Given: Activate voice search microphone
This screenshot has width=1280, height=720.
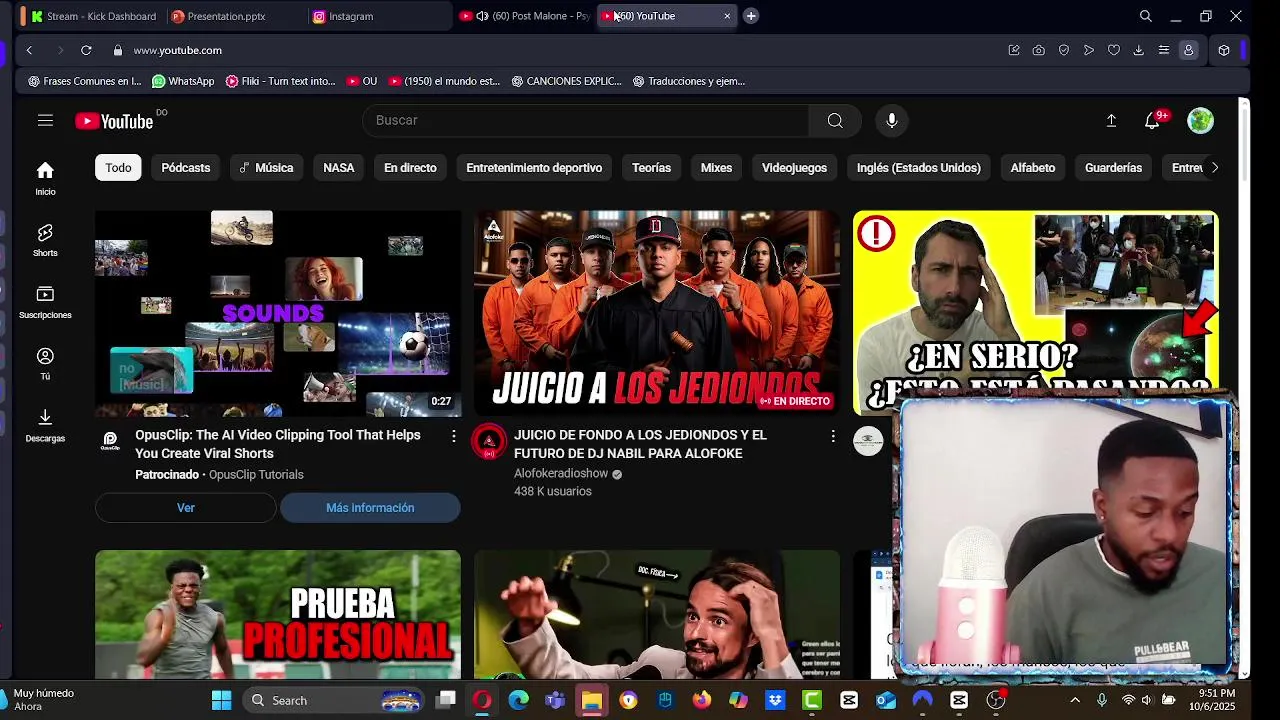Looking at the screenshot, I should click(x=892, y=120).
